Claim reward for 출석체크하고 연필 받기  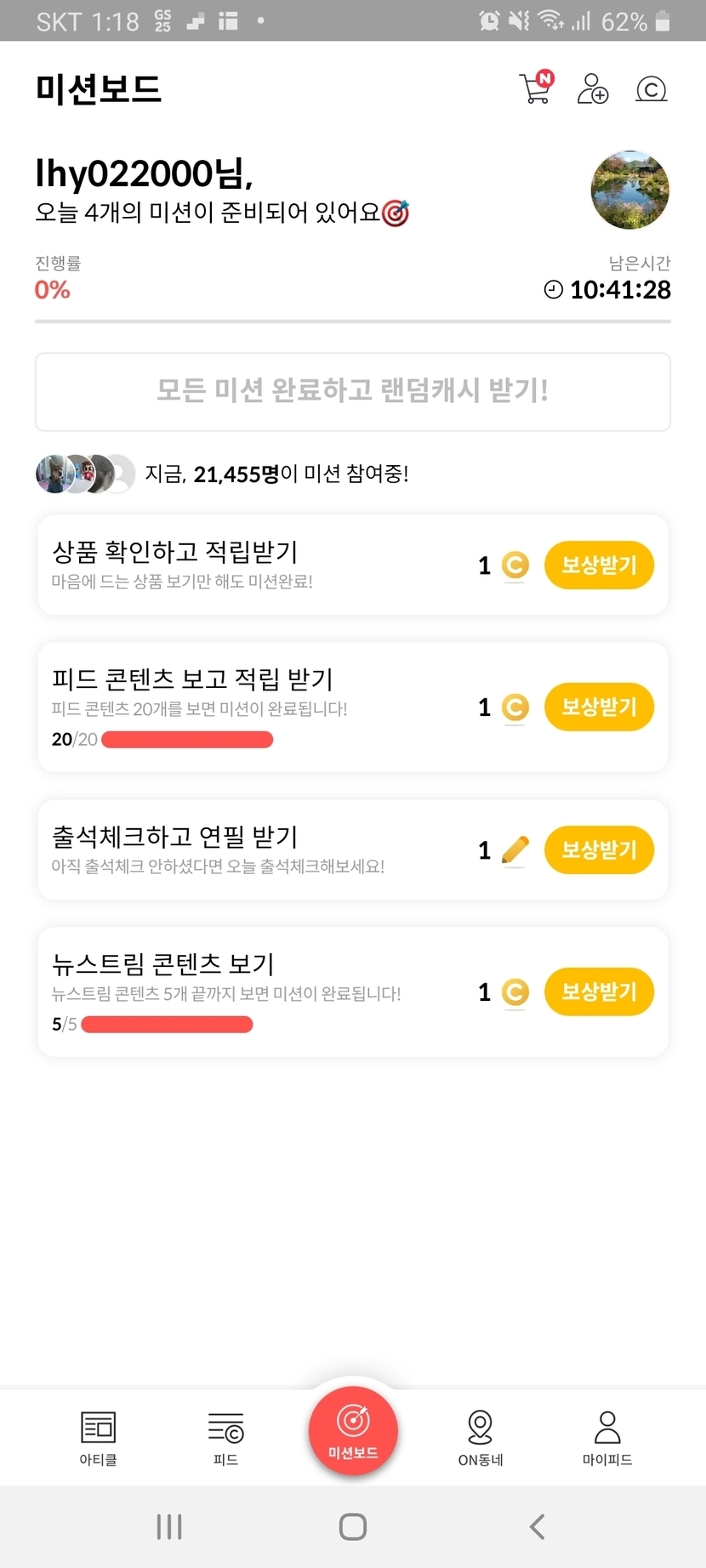pos(599,849)
